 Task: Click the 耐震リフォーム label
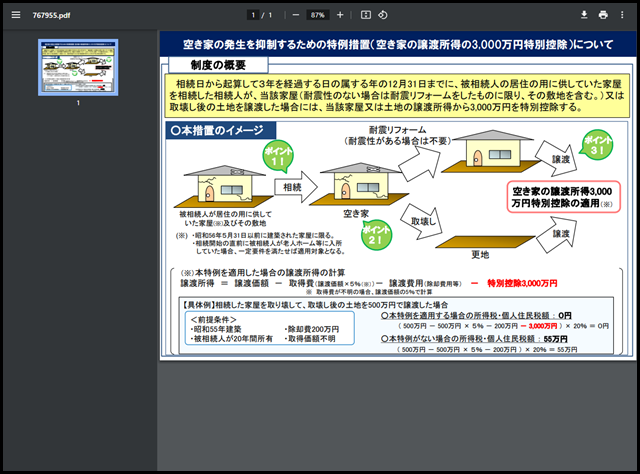pos(398,130)
